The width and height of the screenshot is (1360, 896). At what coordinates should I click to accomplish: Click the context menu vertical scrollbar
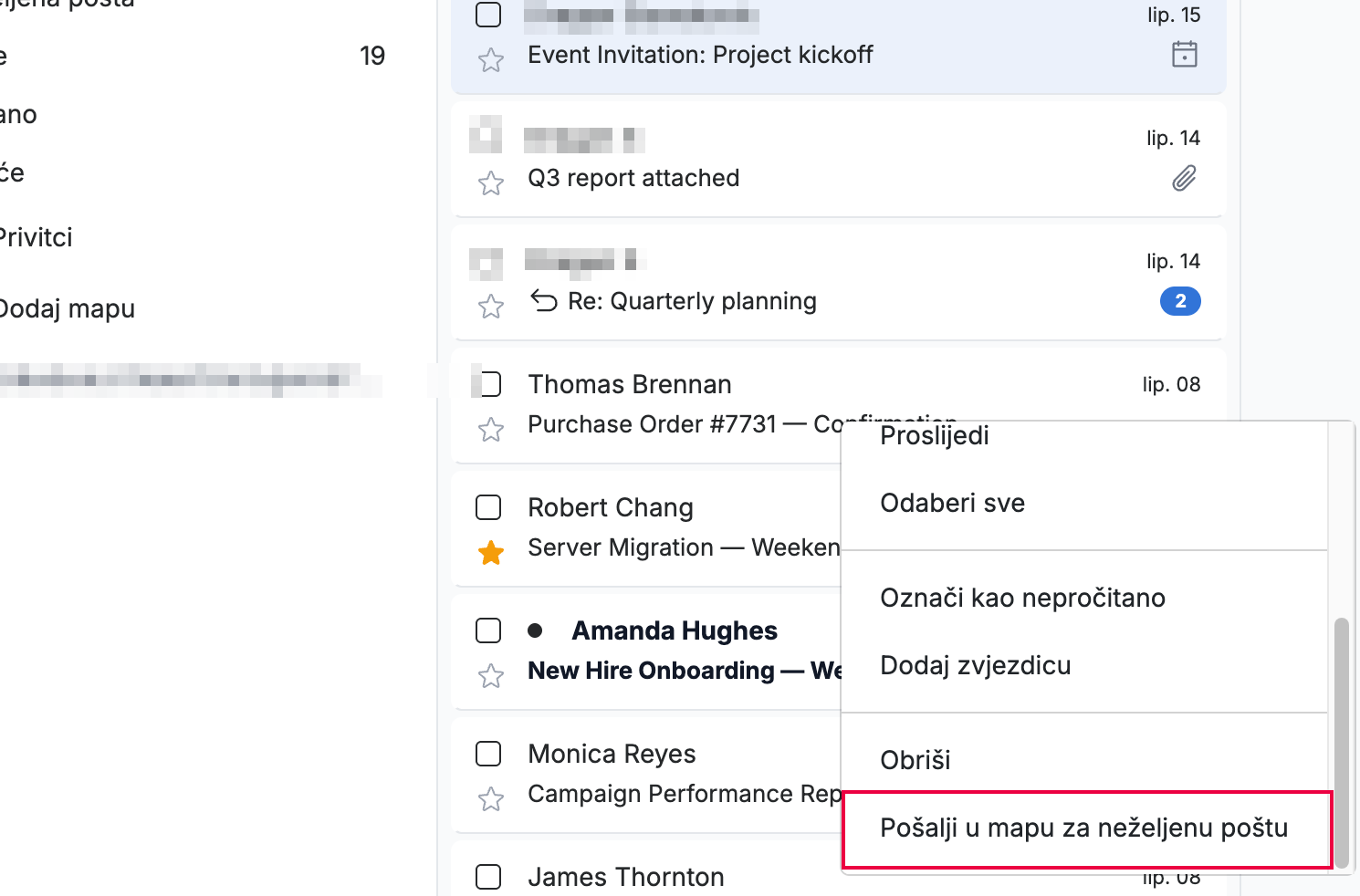pyautogui.click(x=1341, y=742)
